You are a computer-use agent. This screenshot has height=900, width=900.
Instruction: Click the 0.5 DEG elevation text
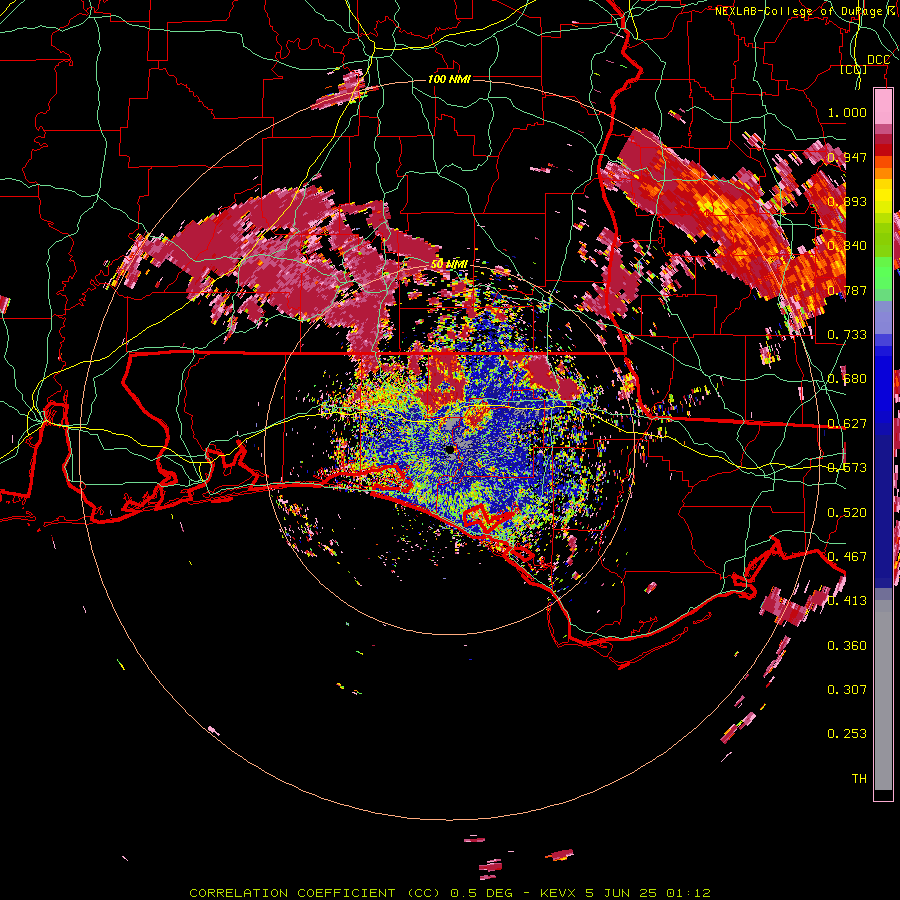[481, 893]
